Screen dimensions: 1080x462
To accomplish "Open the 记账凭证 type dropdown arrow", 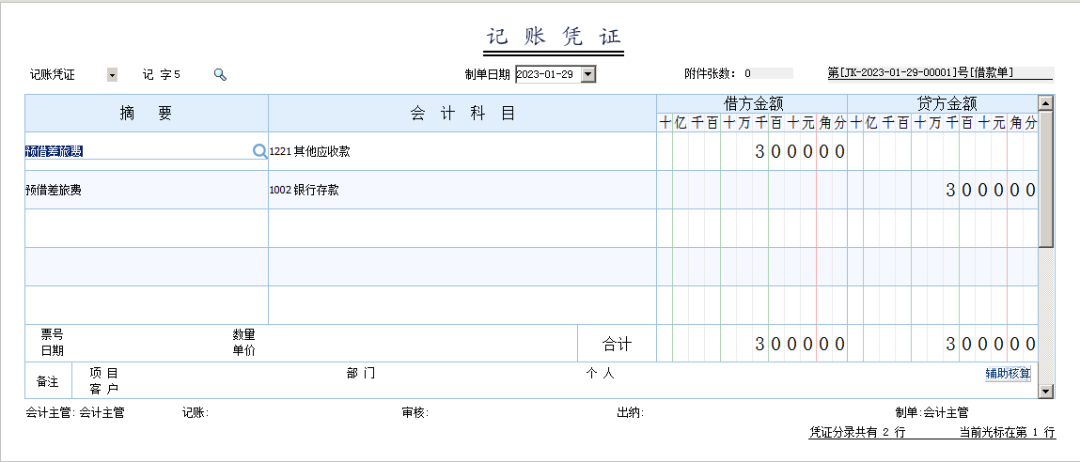I will 112,74.
